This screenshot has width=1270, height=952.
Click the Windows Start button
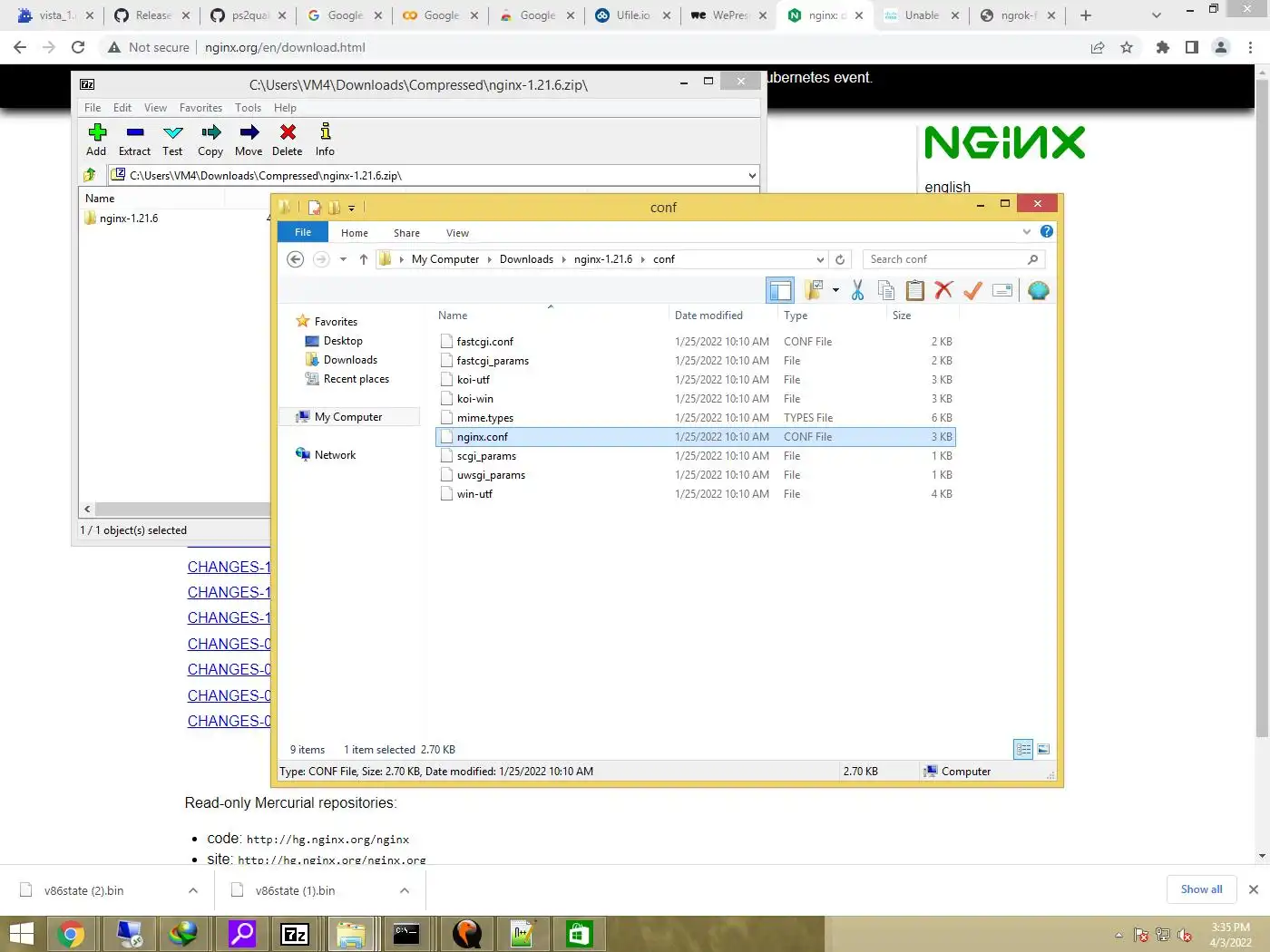coord(21,934)
